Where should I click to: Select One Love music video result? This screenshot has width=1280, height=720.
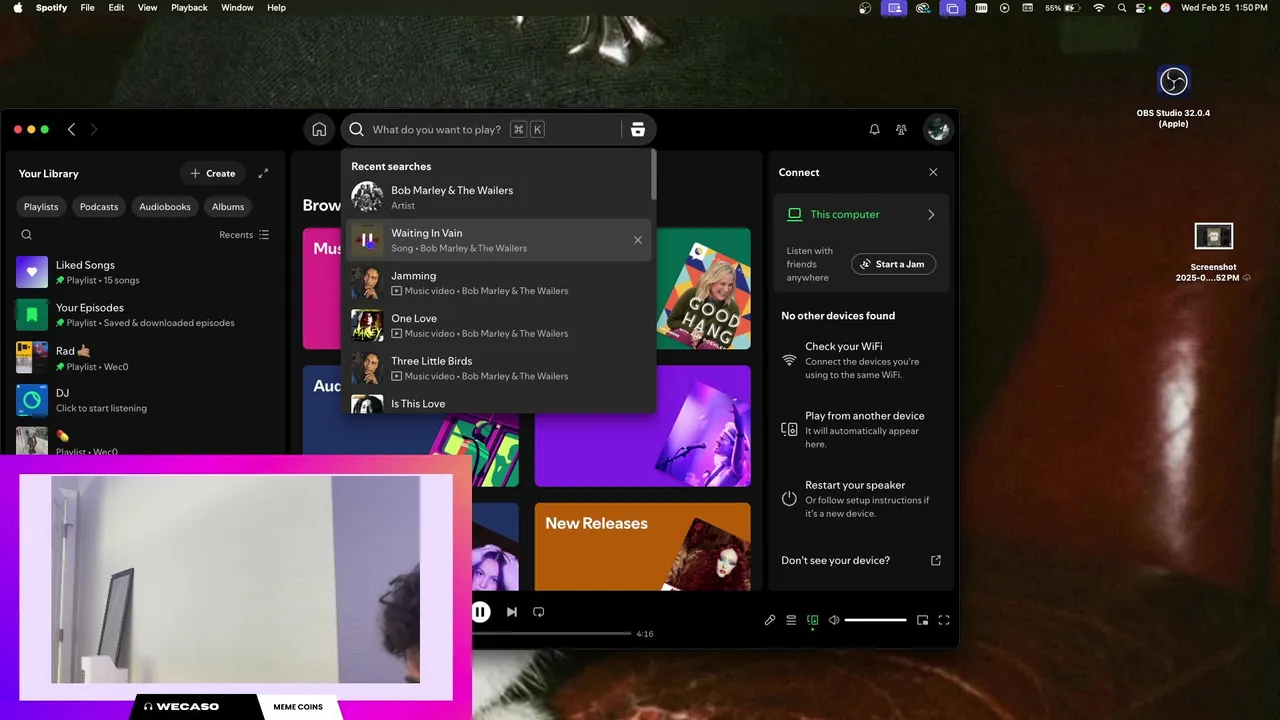[x=499, y=326]
